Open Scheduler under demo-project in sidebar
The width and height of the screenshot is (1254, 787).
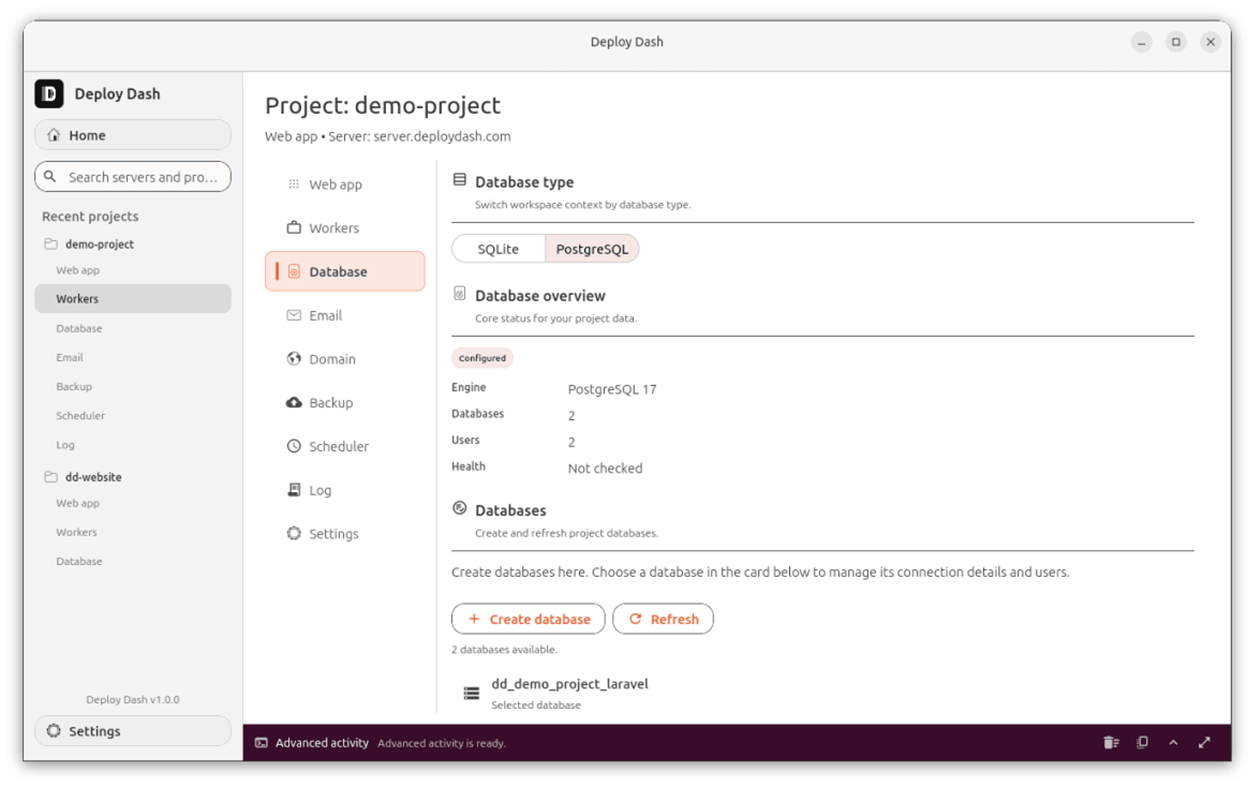click(x=133, y=415)
